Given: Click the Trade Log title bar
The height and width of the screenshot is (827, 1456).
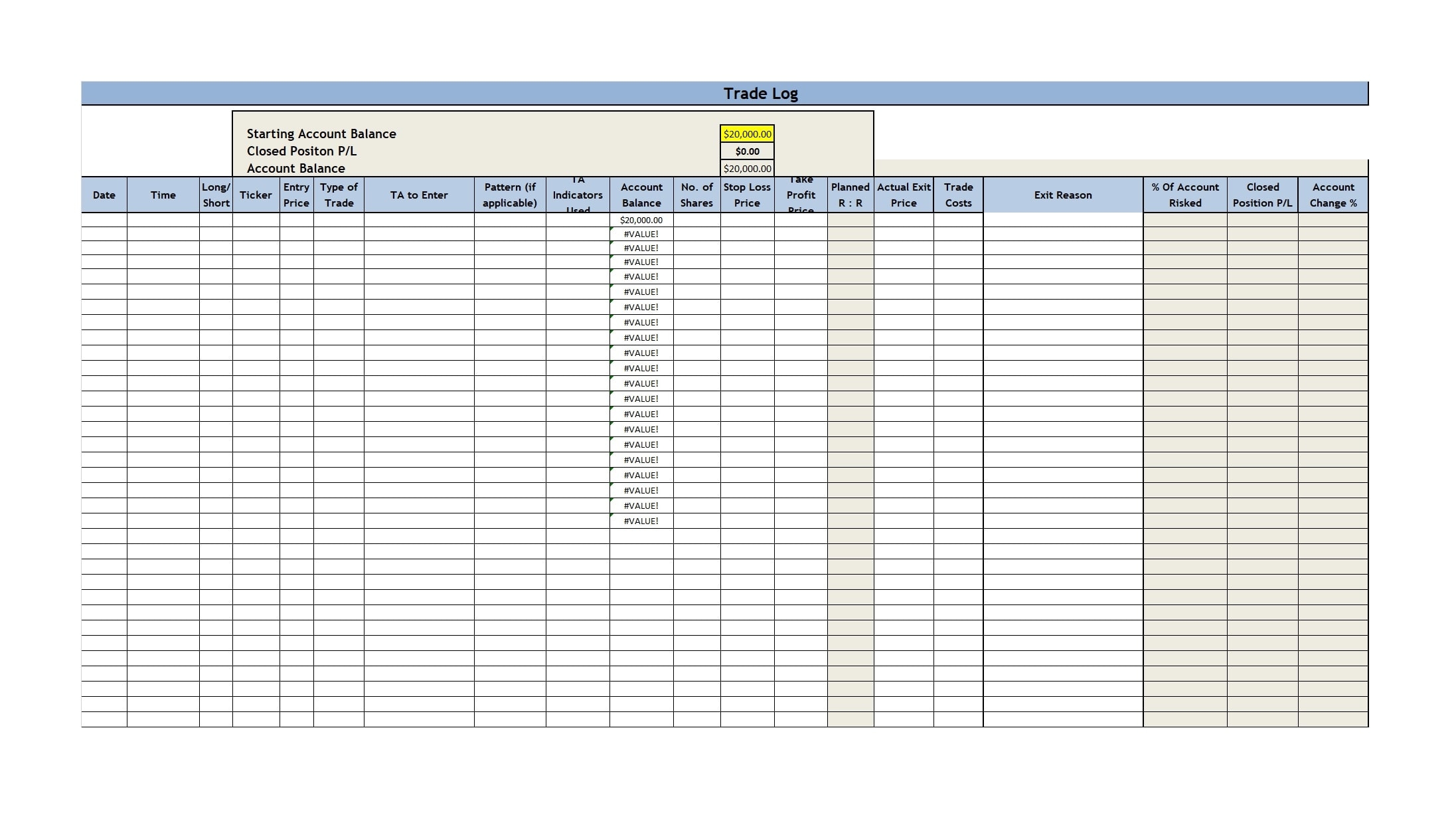Looking at the screenshot, I should (x=761, y=93).
